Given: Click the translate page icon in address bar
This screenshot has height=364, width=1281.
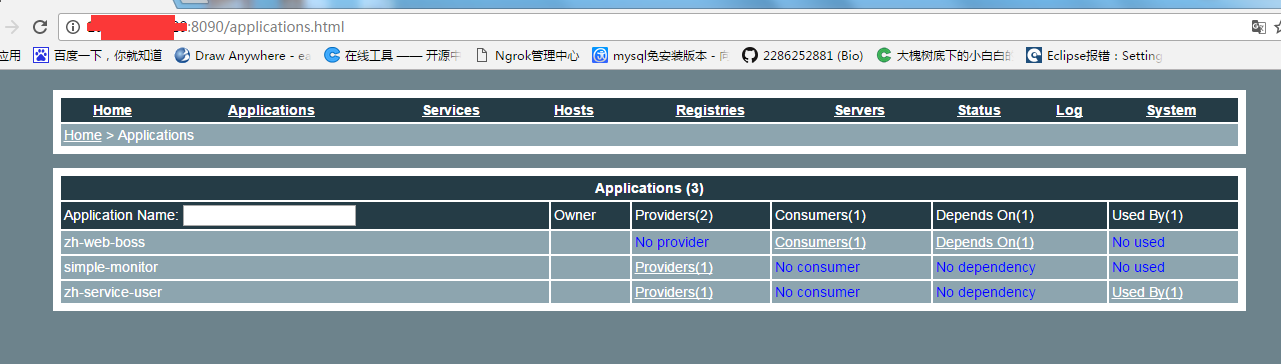Looking at the screenshot, I should pyautogui.click(x=1259, y=27).
